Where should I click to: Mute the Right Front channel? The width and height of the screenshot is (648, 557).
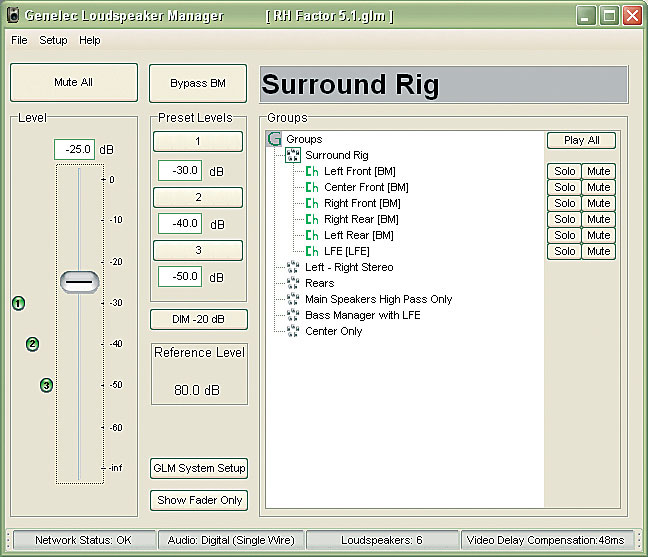(598, 203)
